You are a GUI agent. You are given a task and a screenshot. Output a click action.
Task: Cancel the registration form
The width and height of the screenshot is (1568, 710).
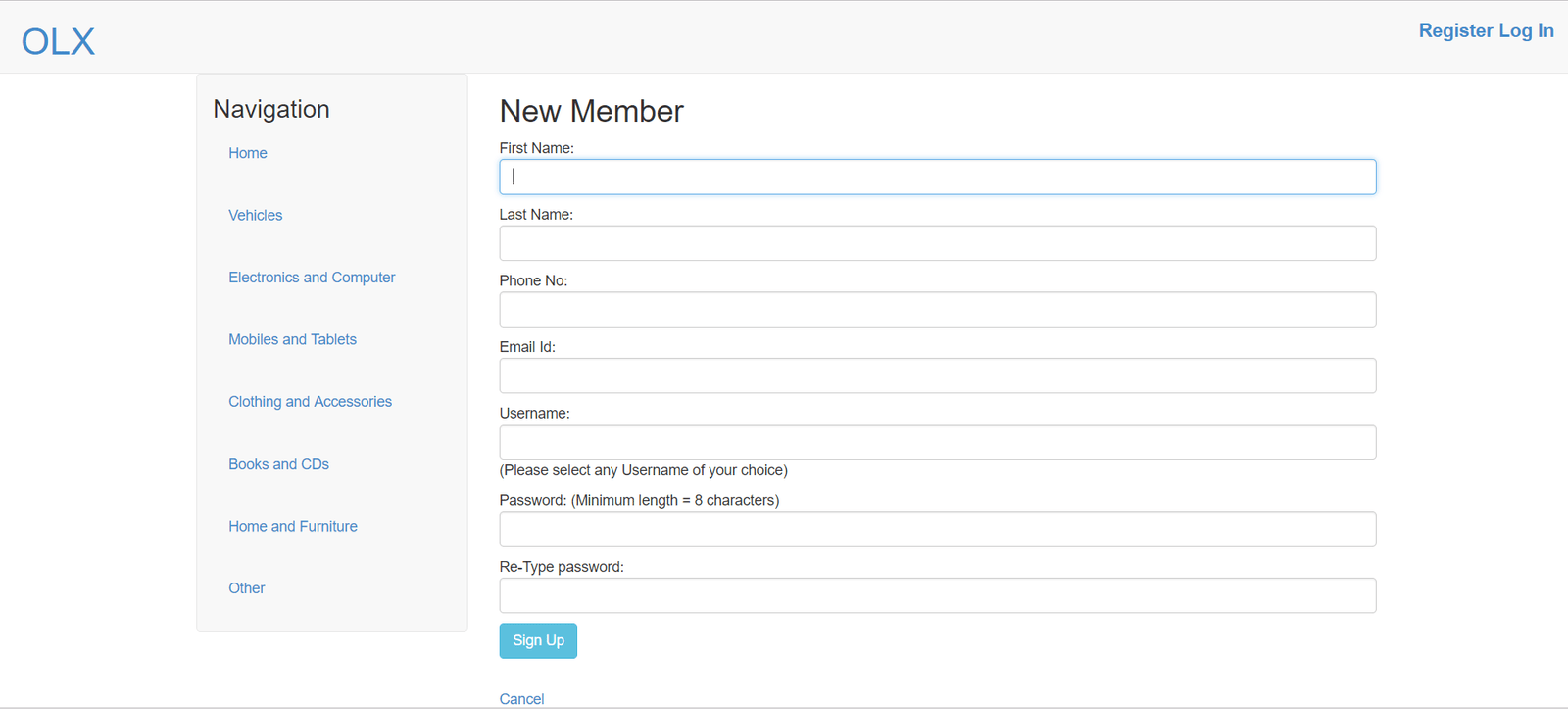pos(521,699)
